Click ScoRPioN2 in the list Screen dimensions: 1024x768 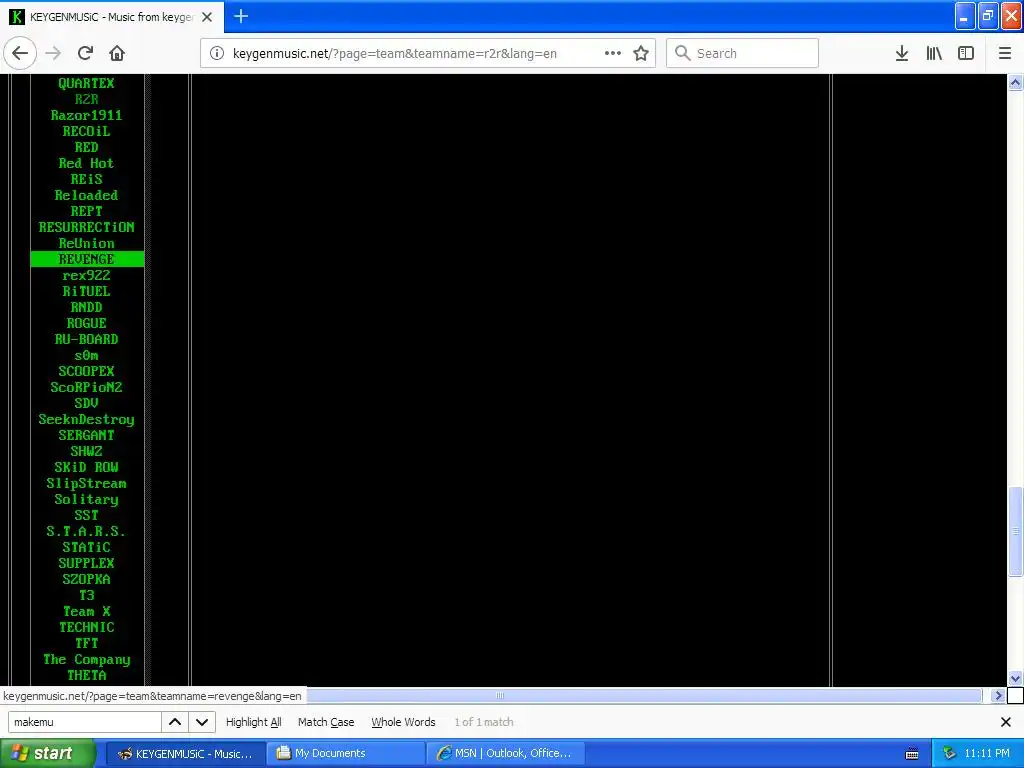coord(86,387)
